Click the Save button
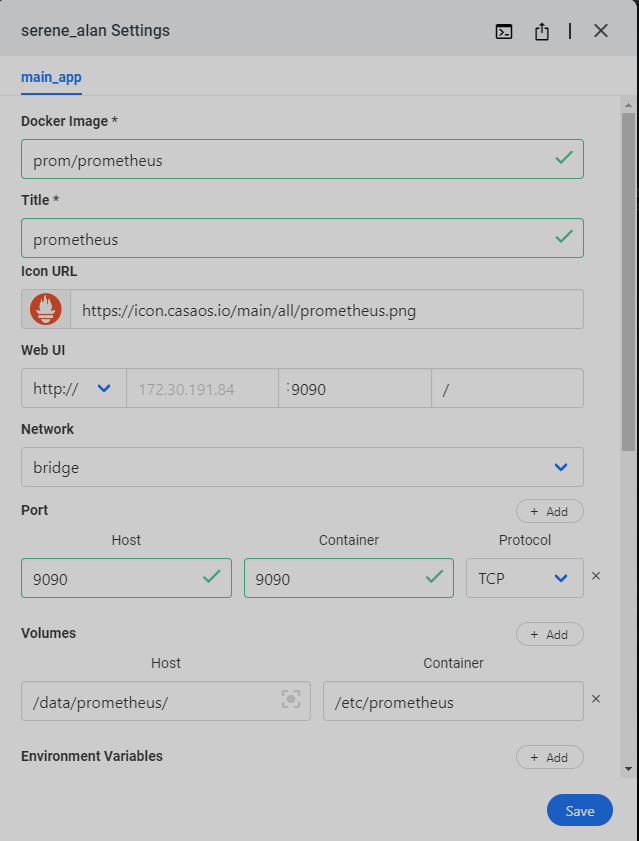639x841 pixels. point(579,811)
